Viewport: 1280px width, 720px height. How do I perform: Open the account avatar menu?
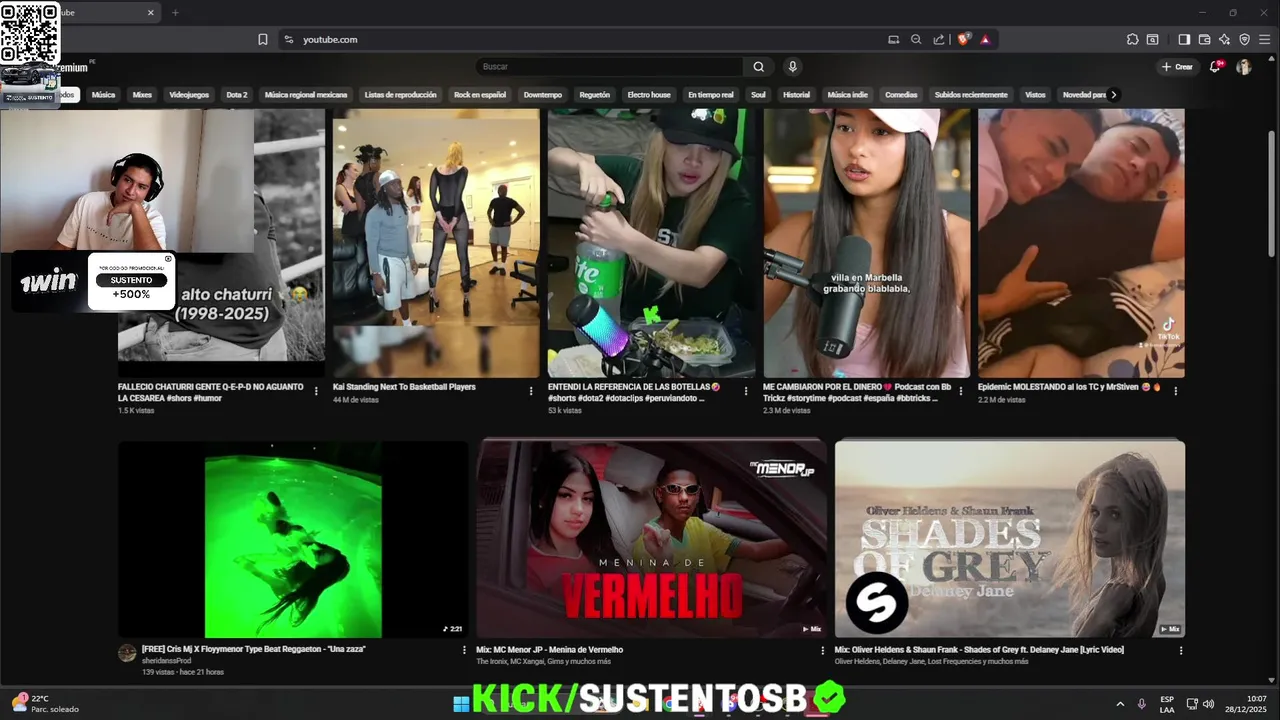click(1244, 67)
